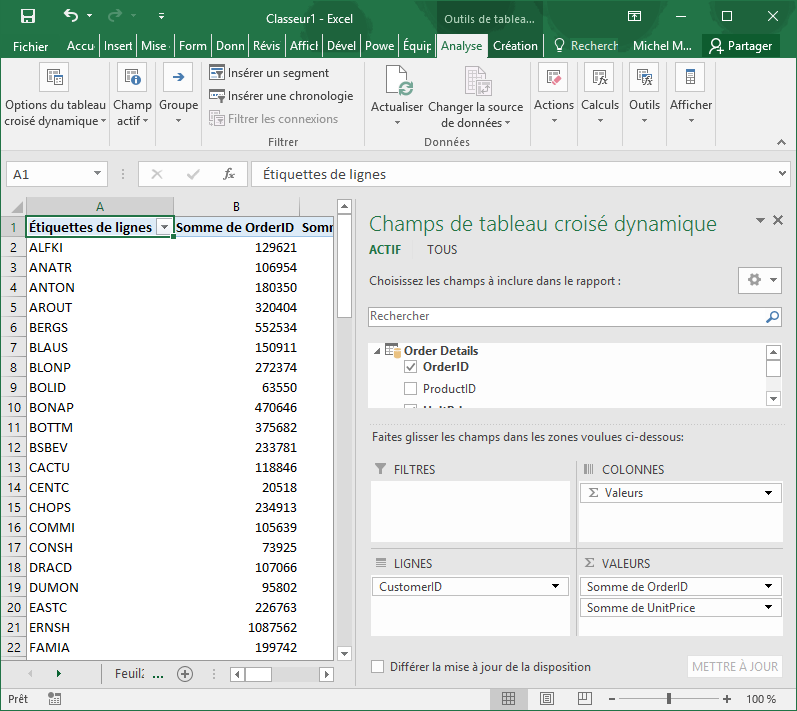The image size is (797, 711).
Task: Enable Différer la mise à jour checkbox
Action: (378, 667)
